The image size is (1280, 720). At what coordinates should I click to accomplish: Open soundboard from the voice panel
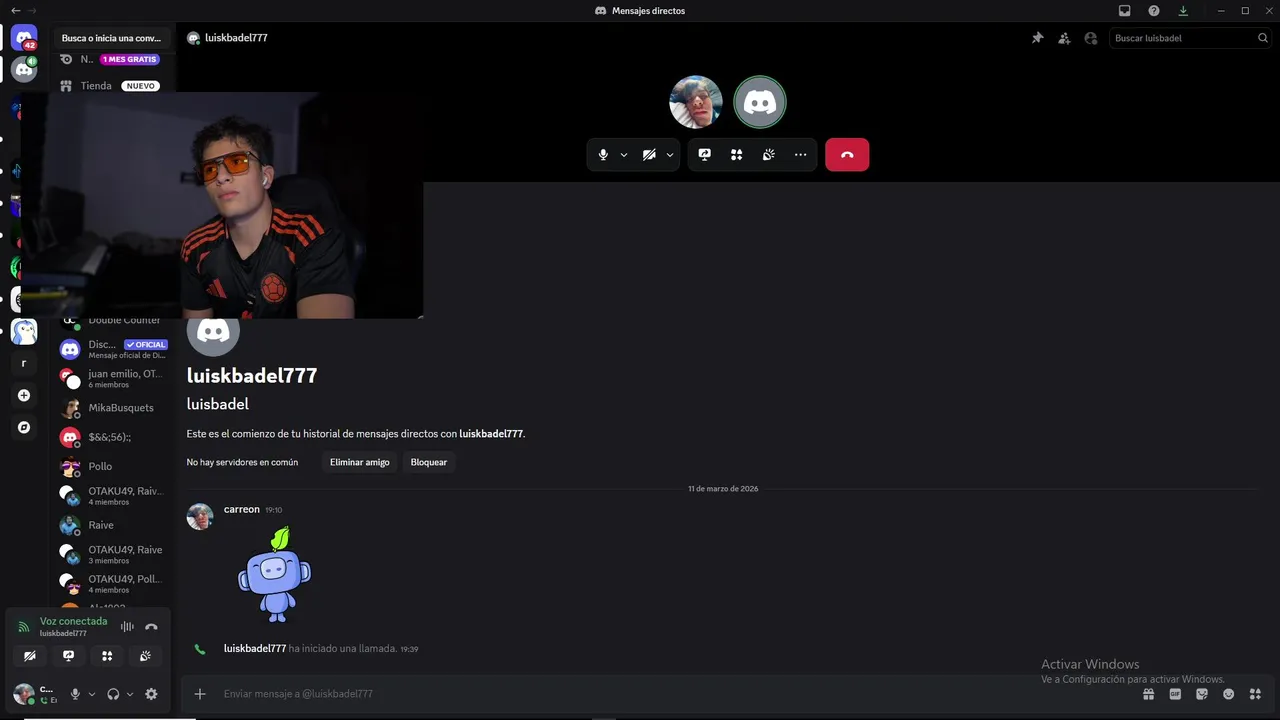click(145, 656)
